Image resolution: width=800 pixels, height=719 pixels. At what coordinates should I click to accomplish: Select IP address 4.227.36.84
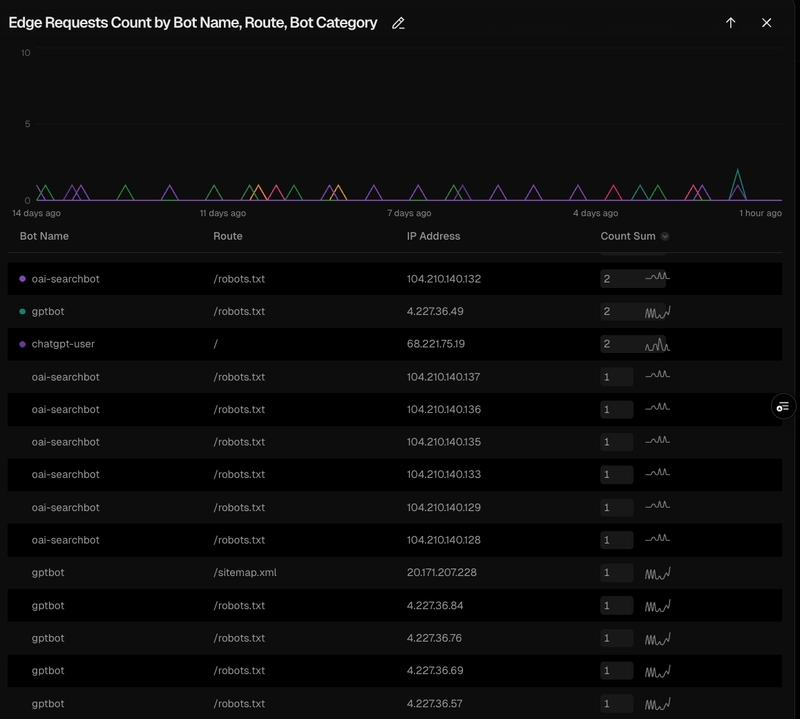tap(435, 605)
